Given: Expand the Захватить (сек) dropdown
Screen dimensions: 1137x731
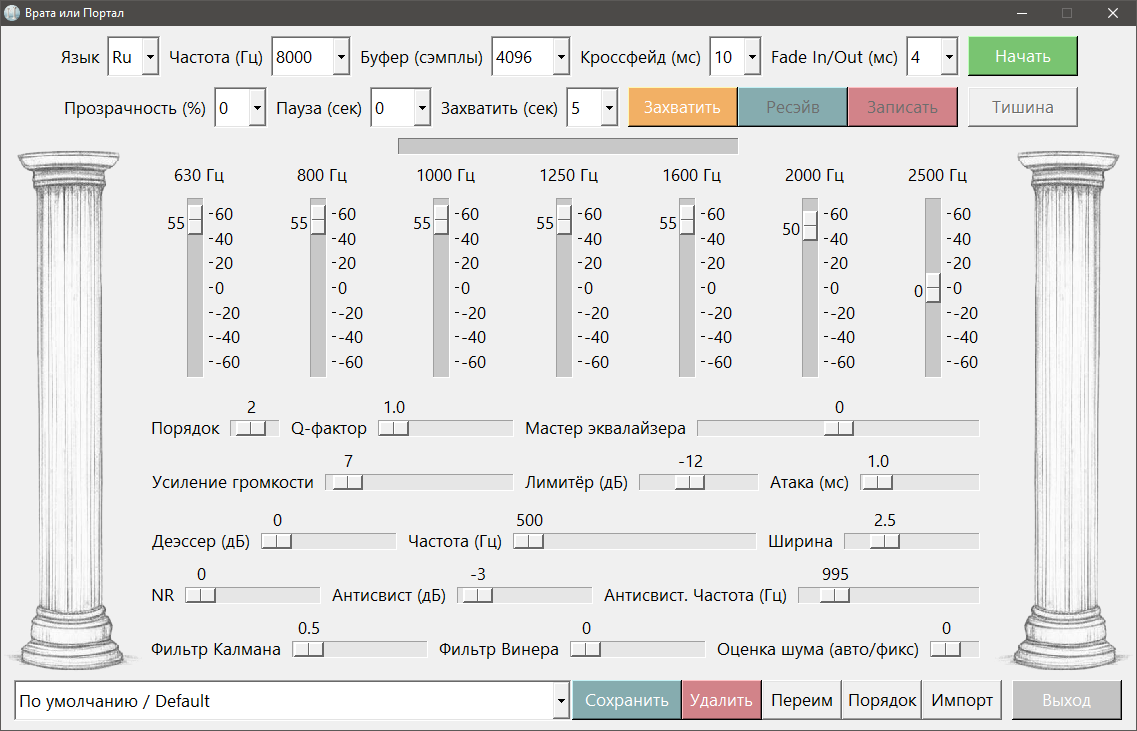Looking at the screenshot, I should click(x=610, y=108).
